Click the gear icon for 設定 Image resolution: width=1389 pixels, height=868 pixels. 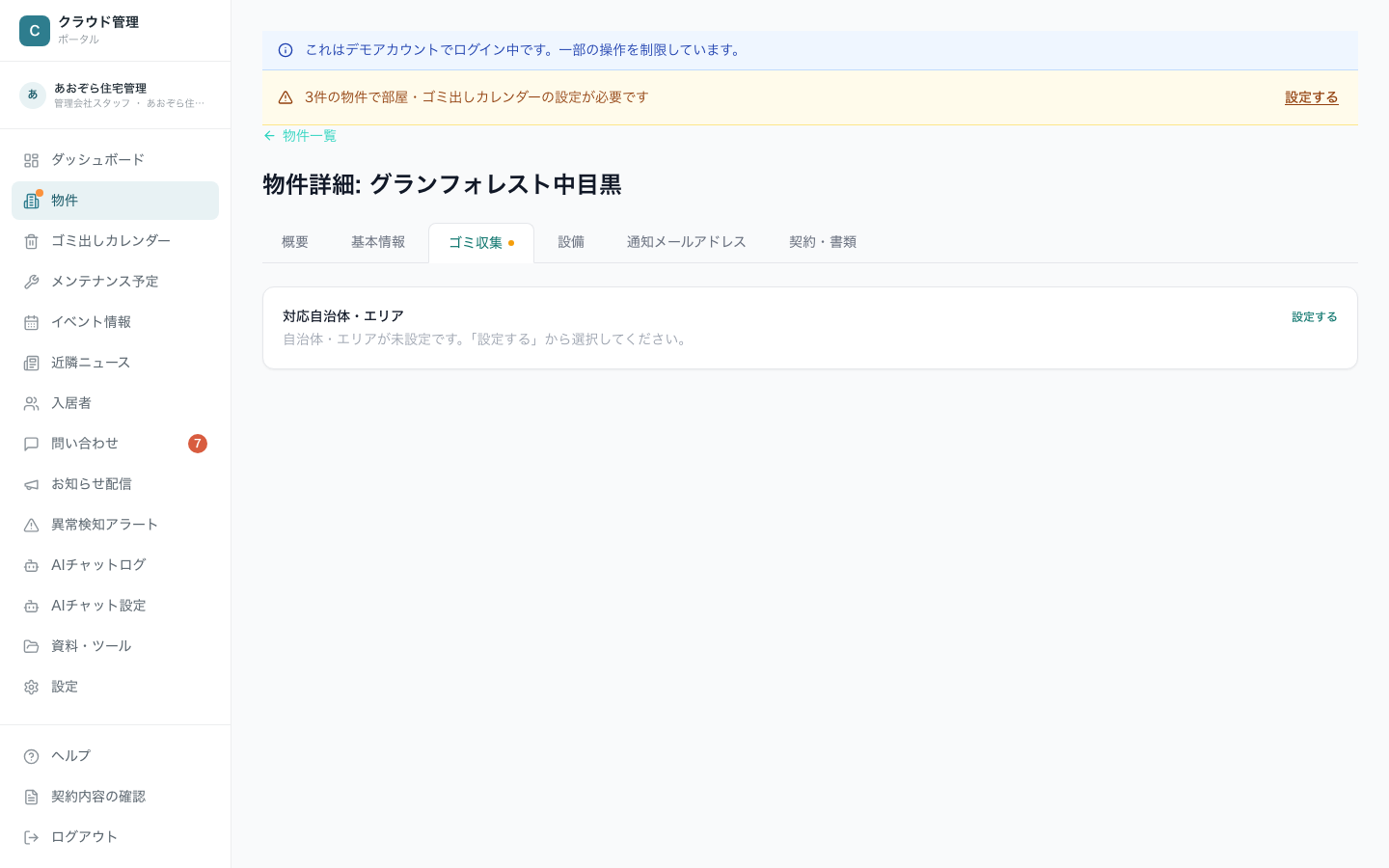31,687
